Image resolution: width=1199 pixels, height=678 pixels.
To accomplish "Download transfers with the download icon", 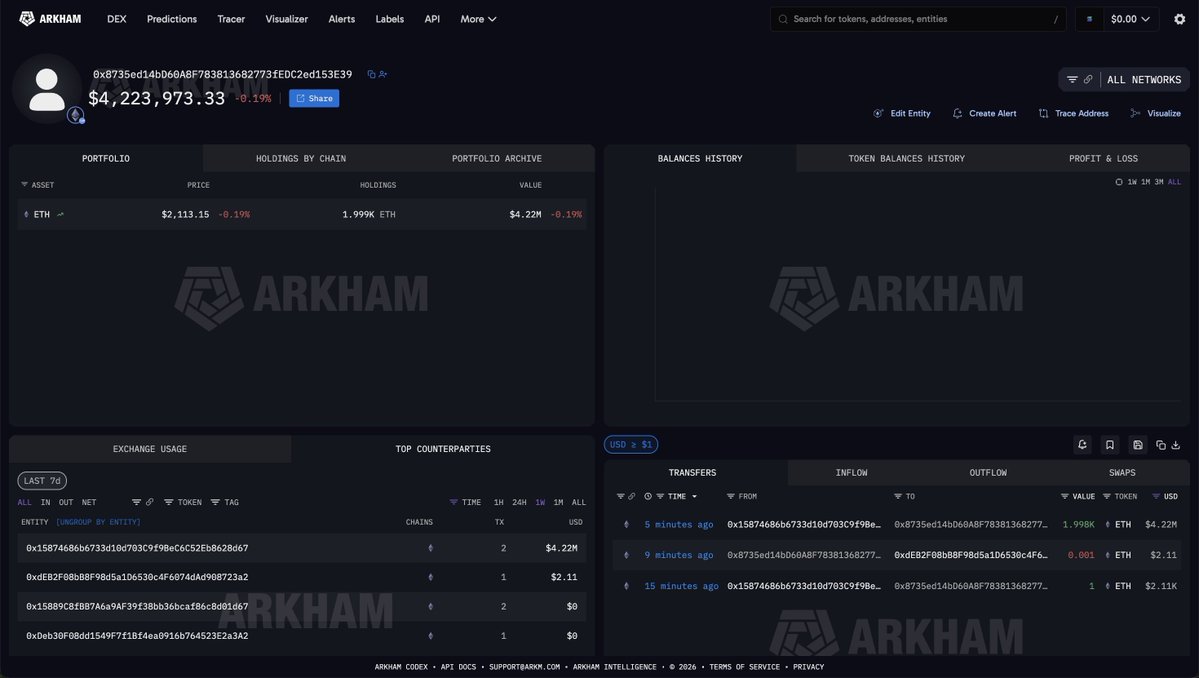I will pyautogui.click(x=1176, y=445).
